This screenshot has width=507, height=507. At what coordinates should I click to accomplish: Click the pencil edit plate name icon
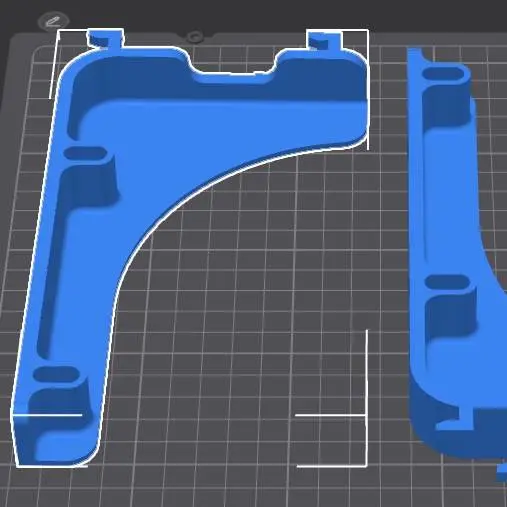pos(53,22)
